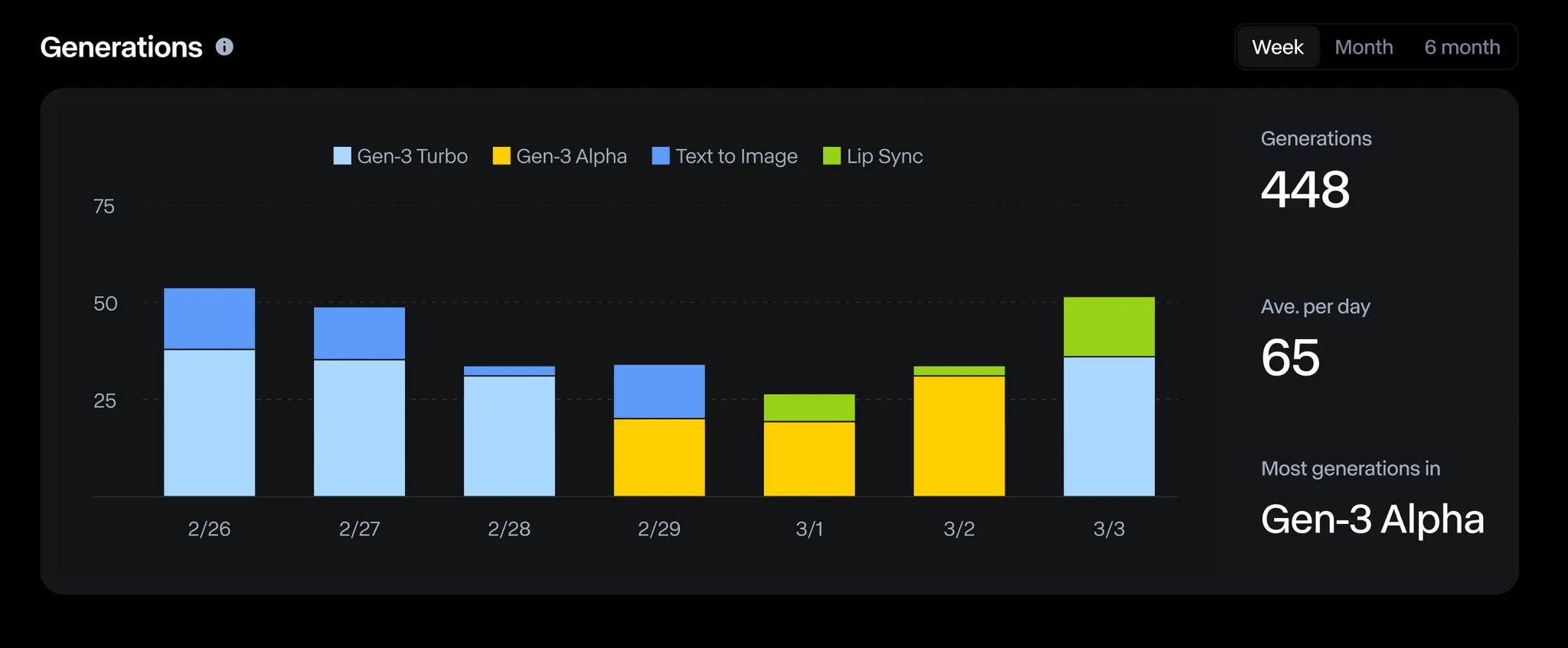Click the 75 y-axis label
This screenshot has width=1568, height=648.
[x=104, y=207]
